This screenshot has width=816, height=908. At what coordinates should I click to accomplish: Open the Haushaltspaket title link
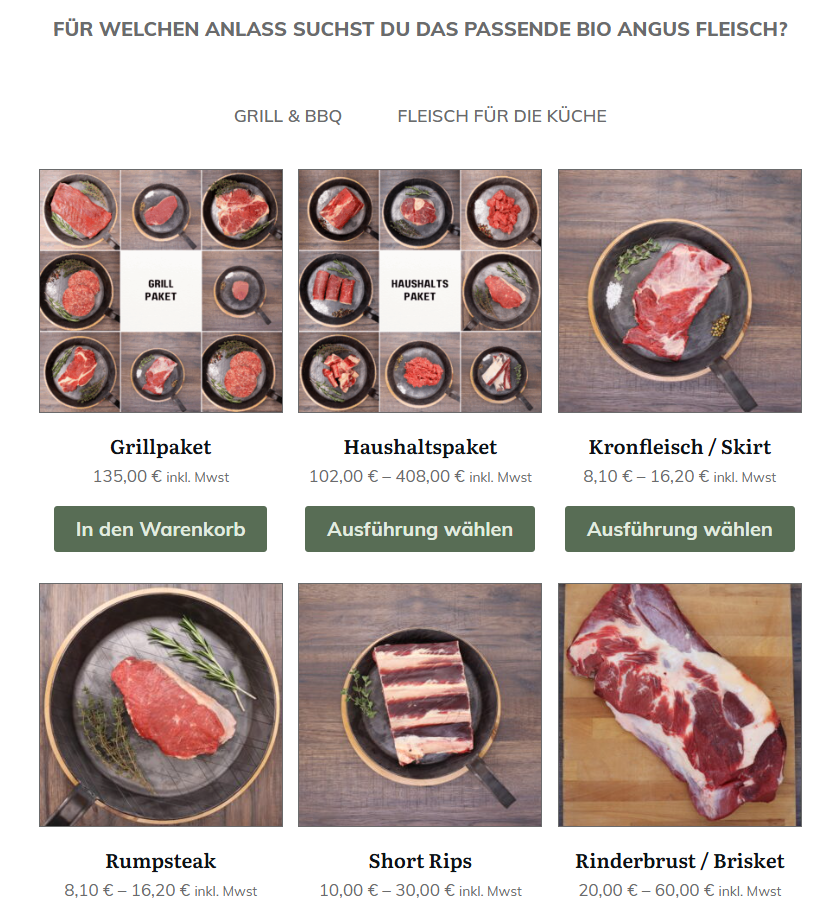pos(420,447)
